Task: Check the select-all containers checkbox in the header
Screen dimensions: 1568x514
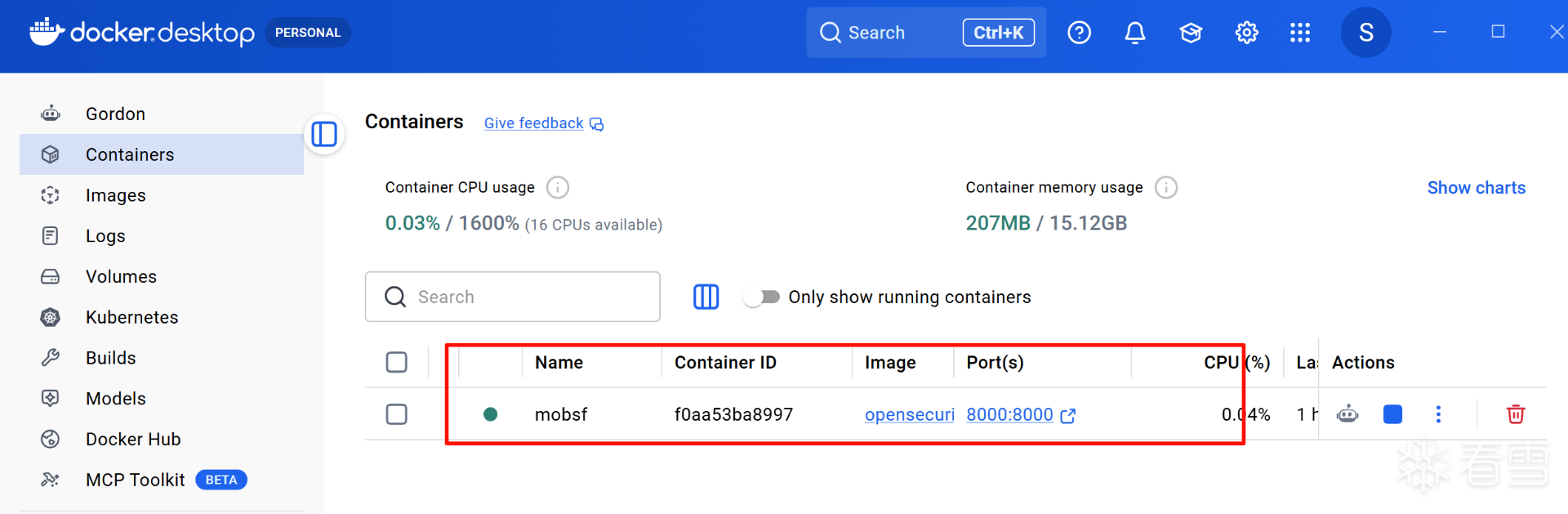Action: (397, 362)
